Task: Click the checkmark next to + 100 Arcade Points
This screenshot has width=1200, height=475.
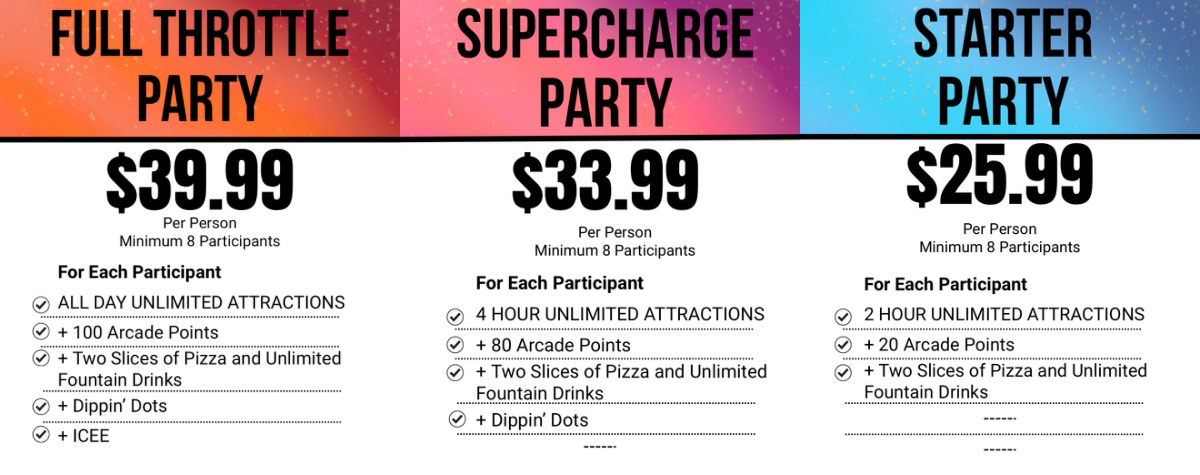Action: [41, 332]
